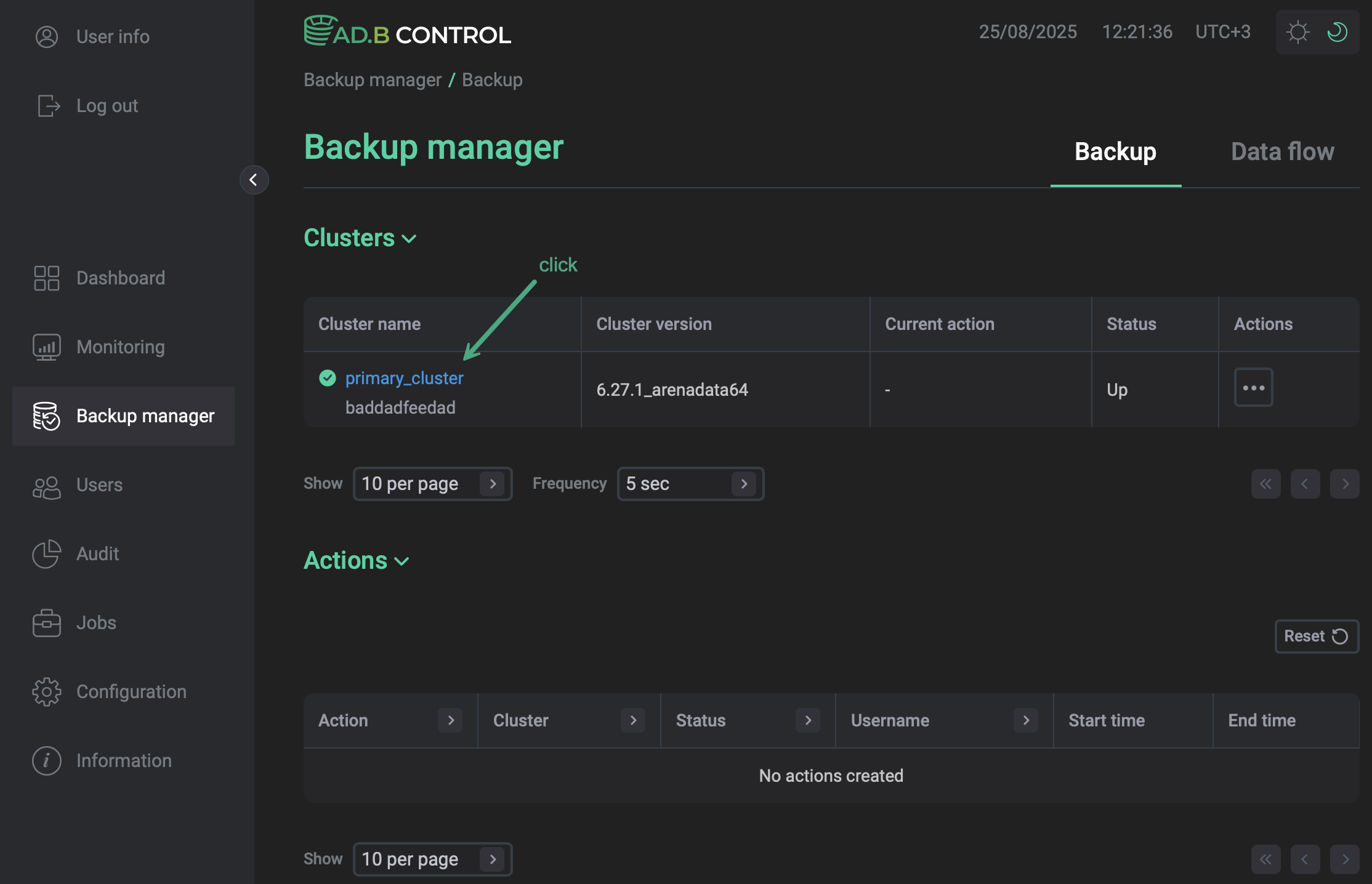The height and width of the screenshot is (884, 1372).
Task: Collapse the sidebar with the chevron toggle
Action: [254, 180]
